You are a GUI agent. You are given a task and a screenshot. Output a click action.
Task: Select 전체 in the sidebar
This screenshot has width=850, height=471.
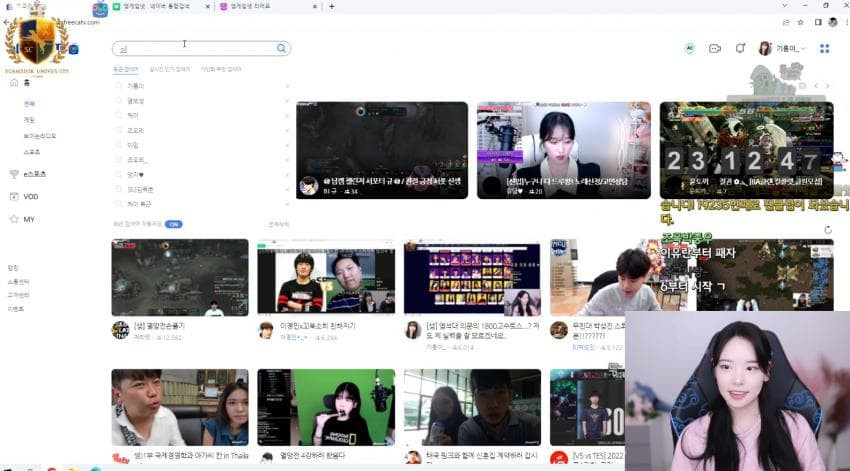29,104
